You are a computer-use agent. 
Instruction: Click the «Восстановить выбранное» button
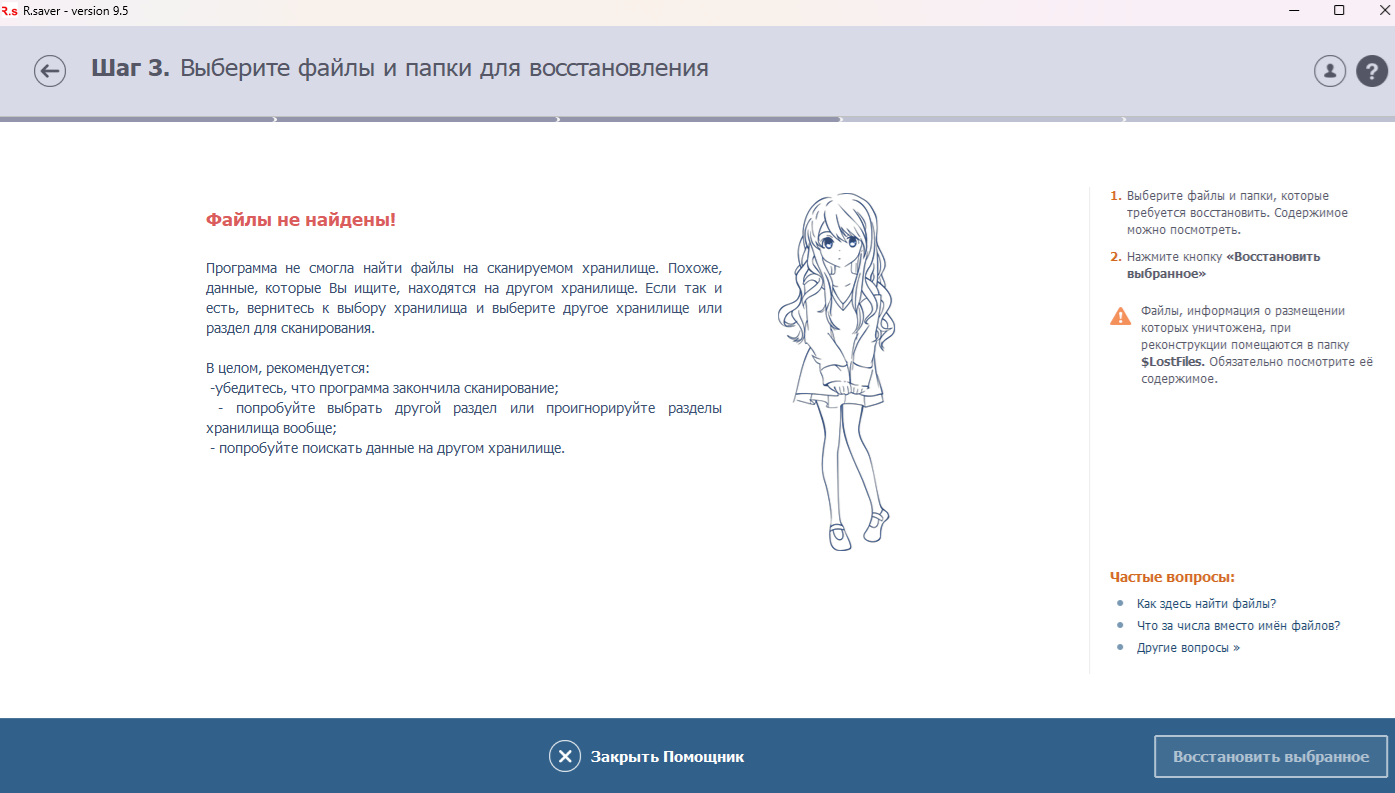point(1271,757)
